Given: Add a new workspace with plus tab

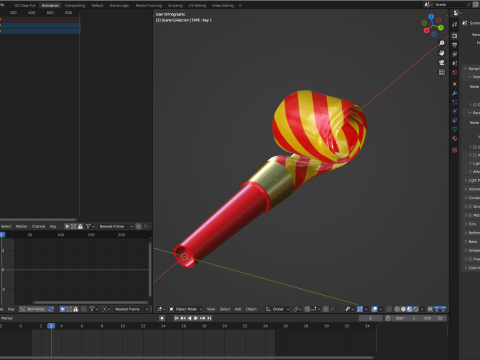Looking at the screenshot, I should tap(240, 5).
